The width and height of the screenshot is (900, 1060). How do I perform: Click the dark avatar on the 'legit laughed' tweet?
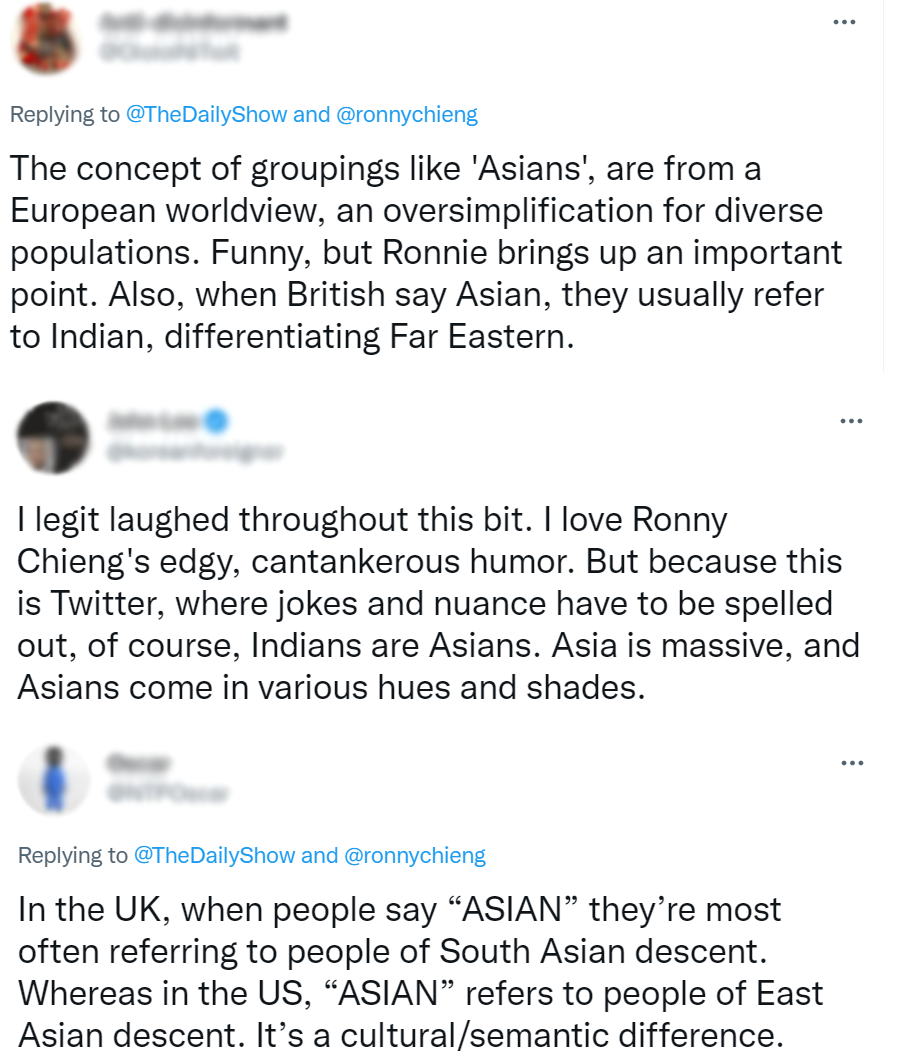54,437
